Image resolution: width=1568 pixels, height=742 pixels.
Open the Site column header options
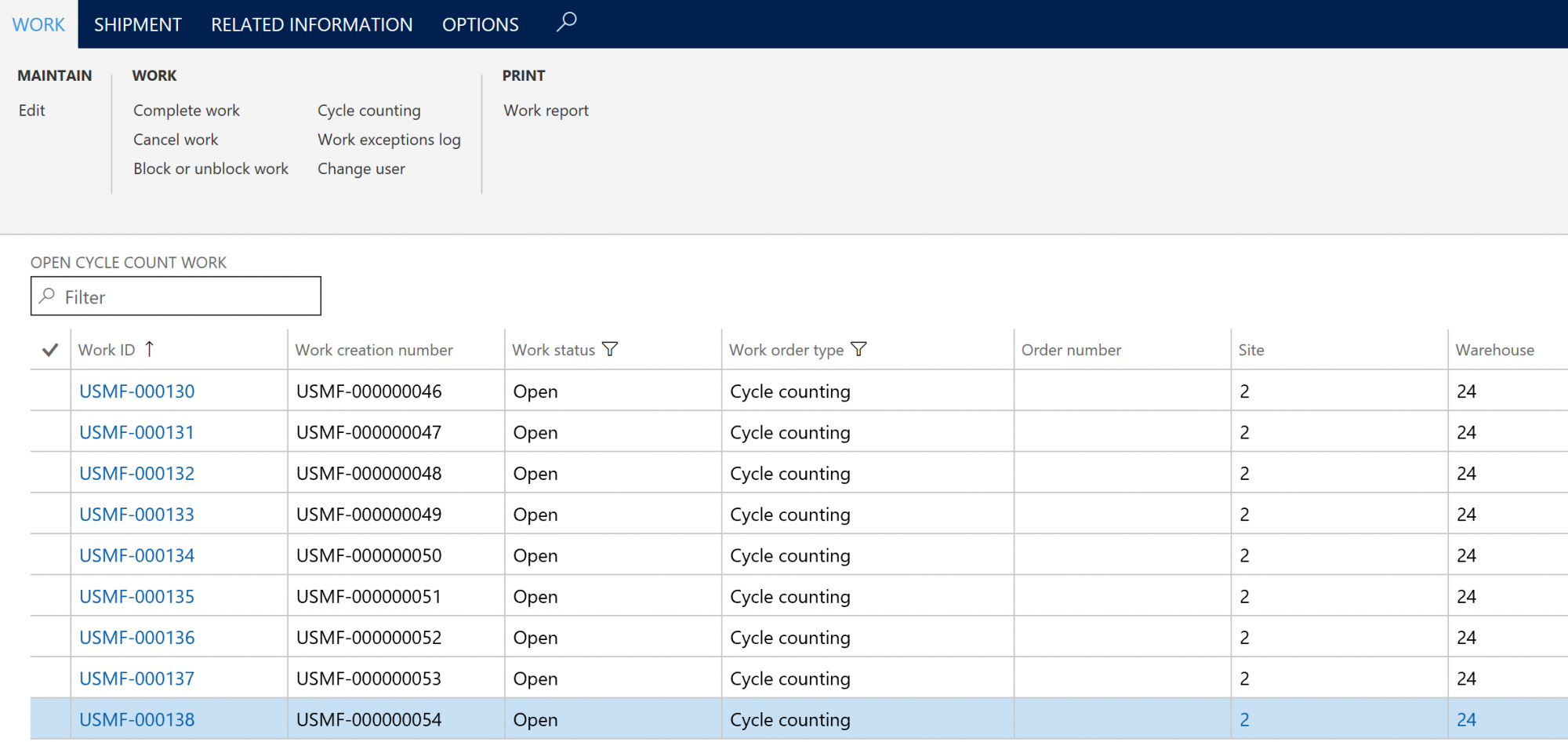[x=1250, y=350]
